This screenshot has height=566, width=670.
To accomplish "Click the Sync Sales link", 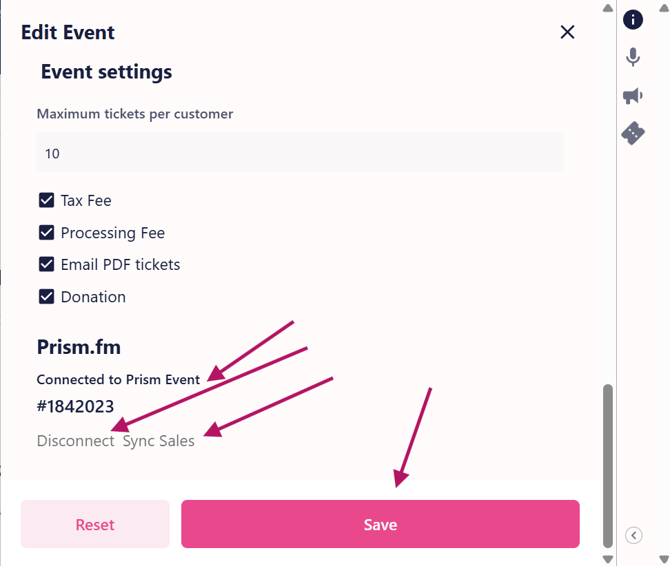I will [159, 440].
